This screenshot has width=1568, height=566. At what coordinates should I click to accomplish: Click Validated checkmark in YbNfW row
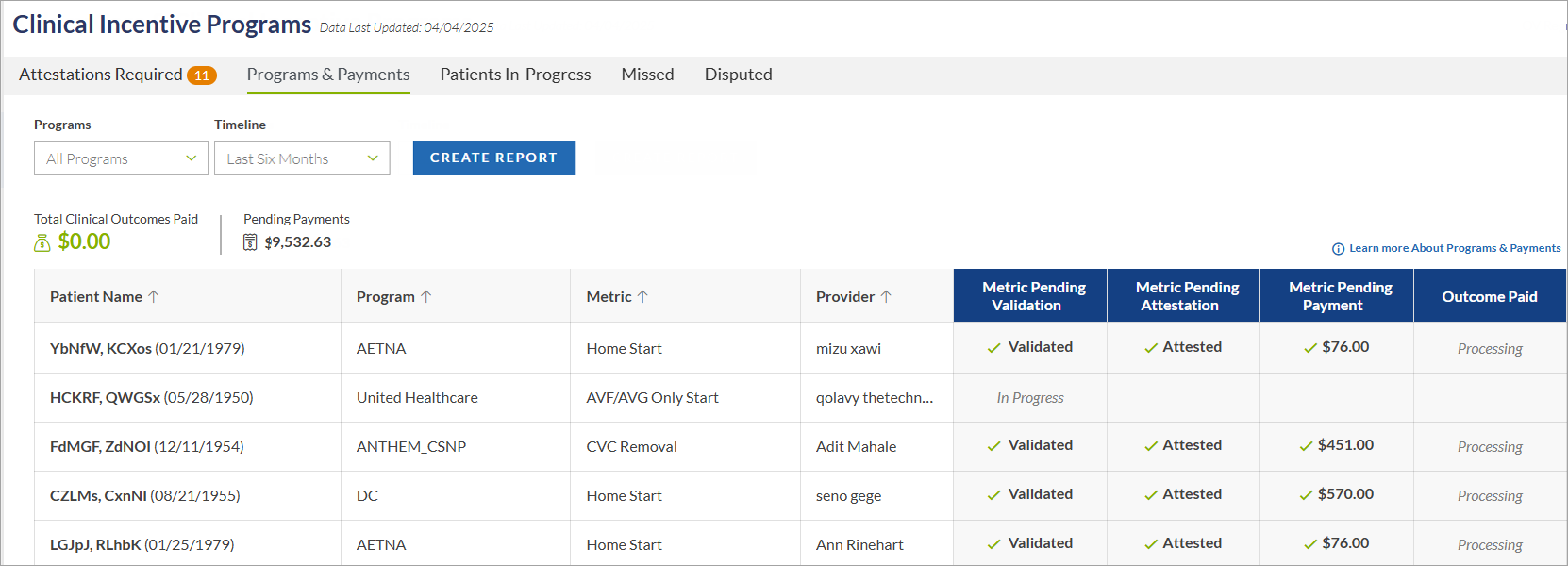click(x=993, y=348)
